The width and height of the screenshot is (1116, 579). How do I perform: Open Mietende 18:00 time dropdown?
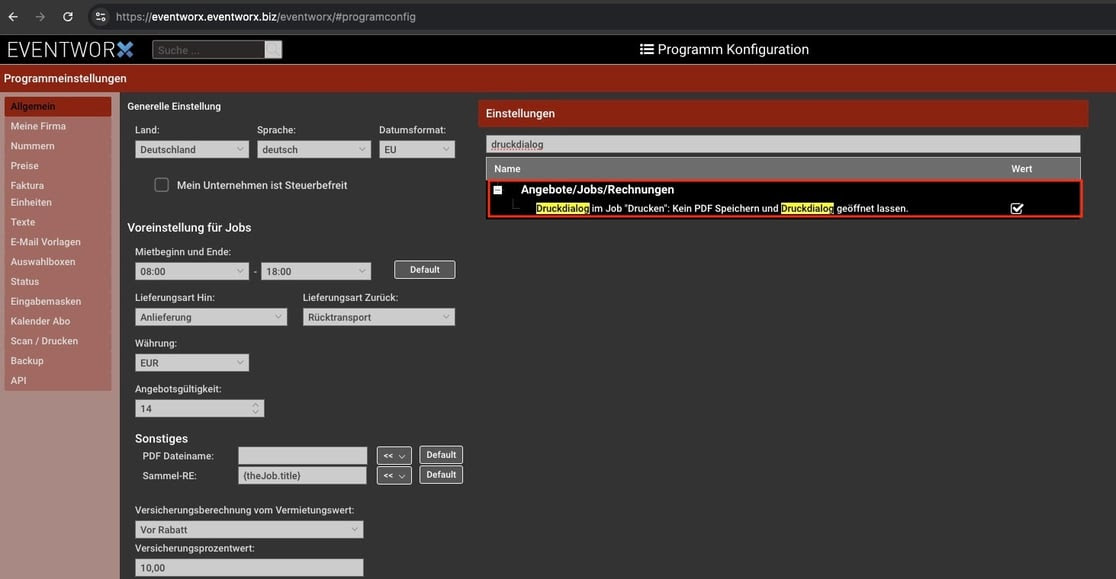315,271
